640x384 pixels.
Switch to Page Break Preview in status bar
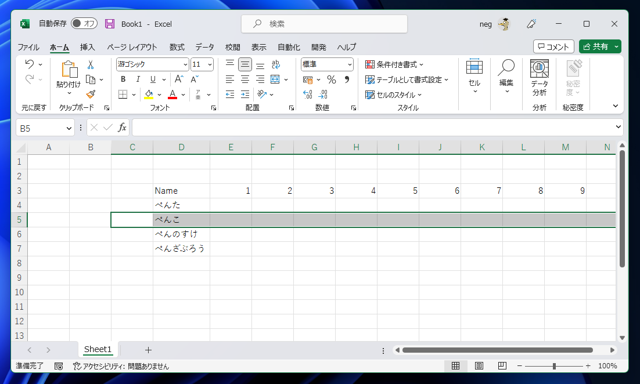(502, 366)
